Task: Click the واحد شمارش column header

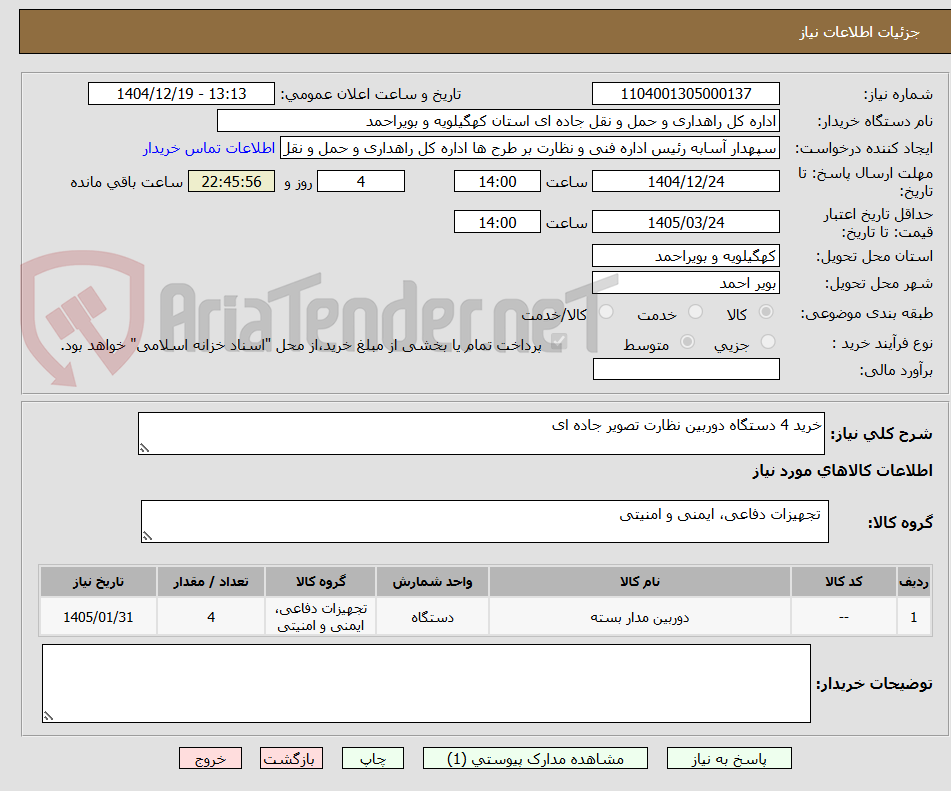Action: [x=432, y=581]
